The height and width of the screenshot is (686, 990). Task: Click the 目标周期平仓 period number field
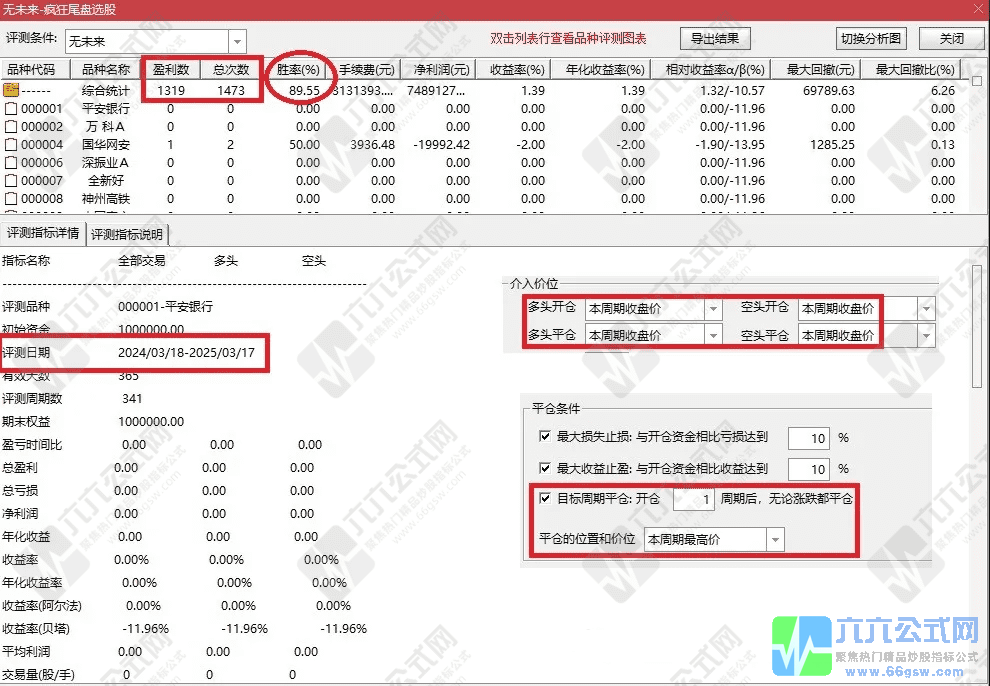tap(693, 499)
